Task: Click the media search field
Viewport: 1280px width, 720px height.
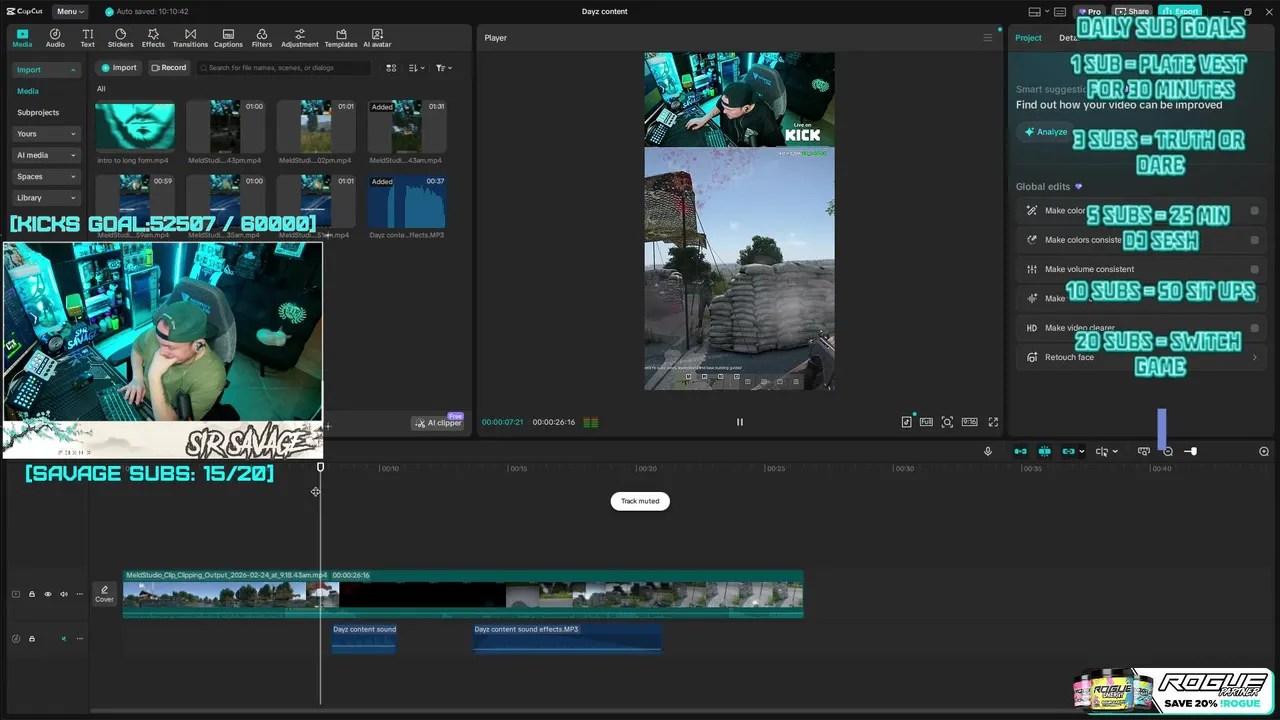Action: coord(284,68)
